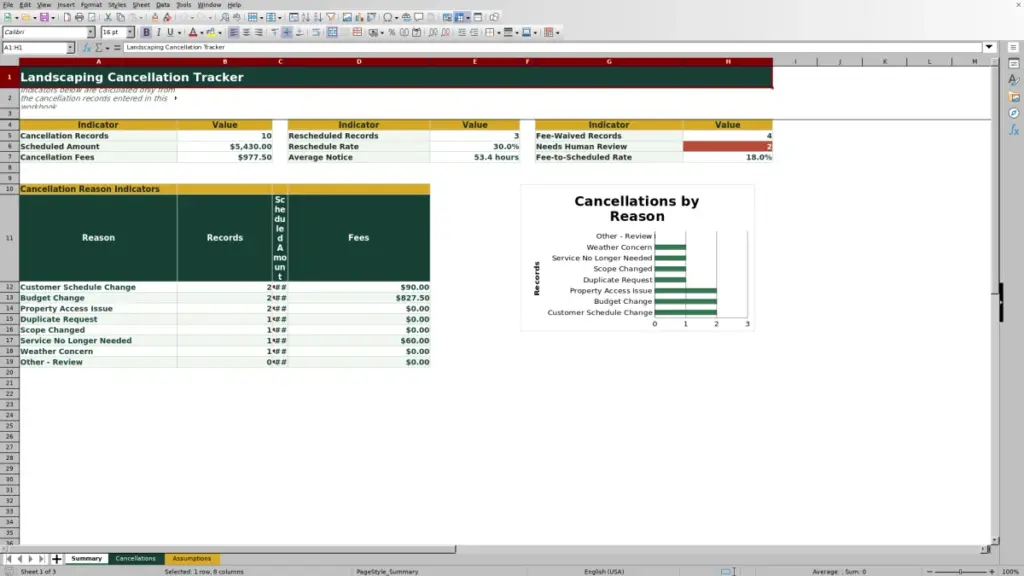Merge and center the selected cells
The width and height of the screenshot is (1024, 576).
332,33
